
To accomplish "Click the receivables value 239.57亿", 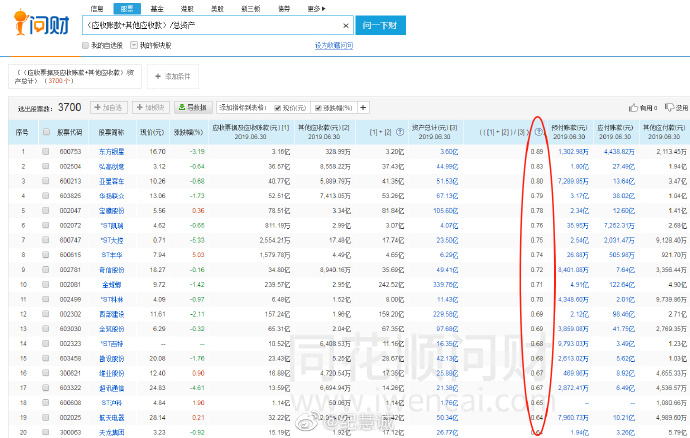I will coord(277,284).
